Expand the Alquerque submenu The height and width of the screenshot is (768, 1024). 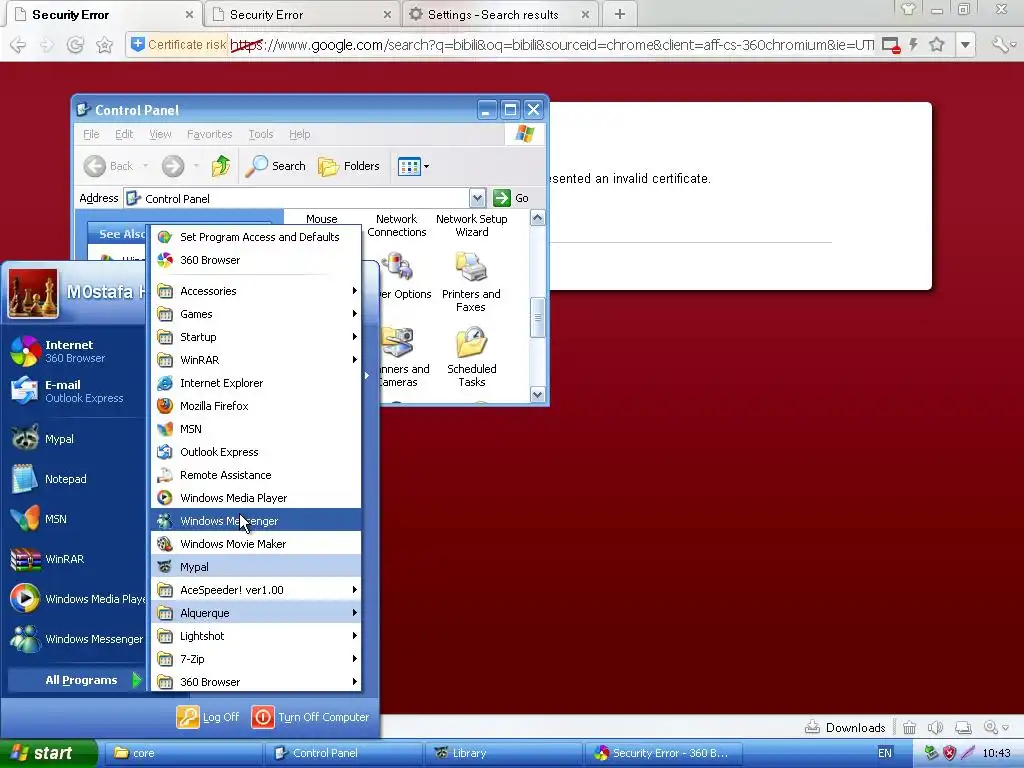tap(256, 613)
